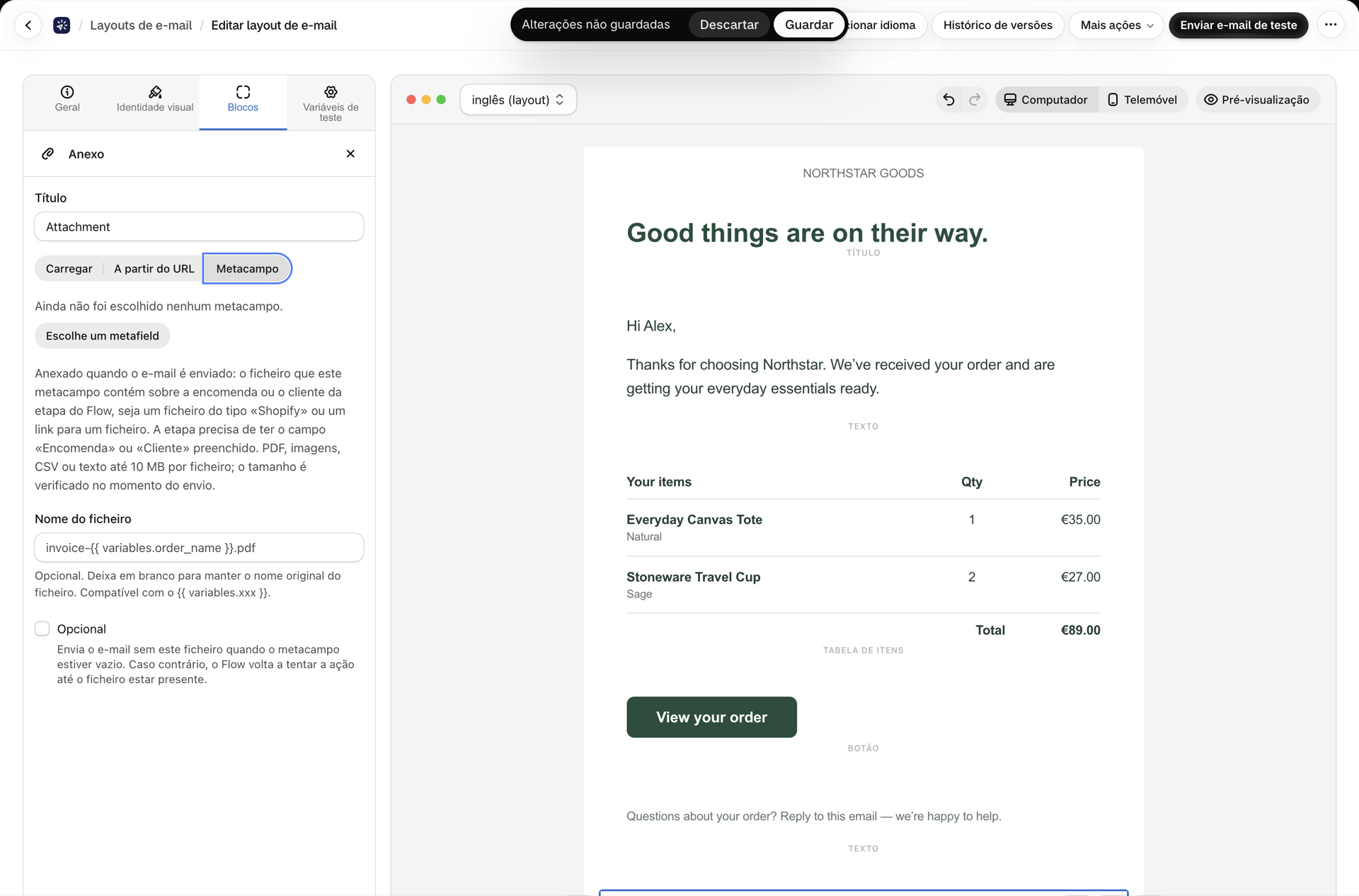Click the redo arrow icon
This screenshot has height=896, width=1359.
click(x=975, y=100)
